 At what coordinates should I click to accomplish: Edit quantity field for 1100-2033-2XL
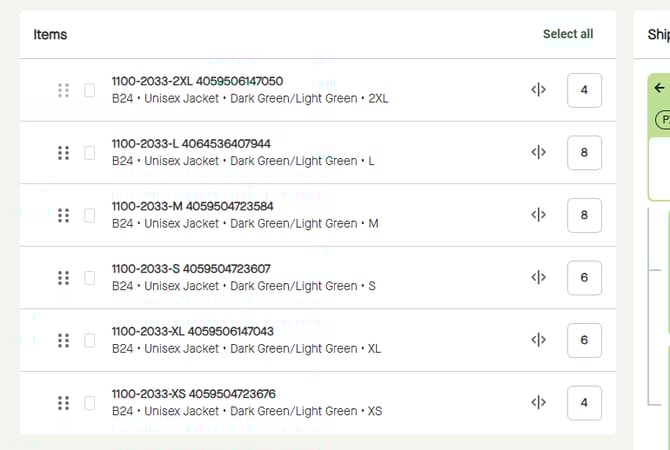click(x=584, y=90)
